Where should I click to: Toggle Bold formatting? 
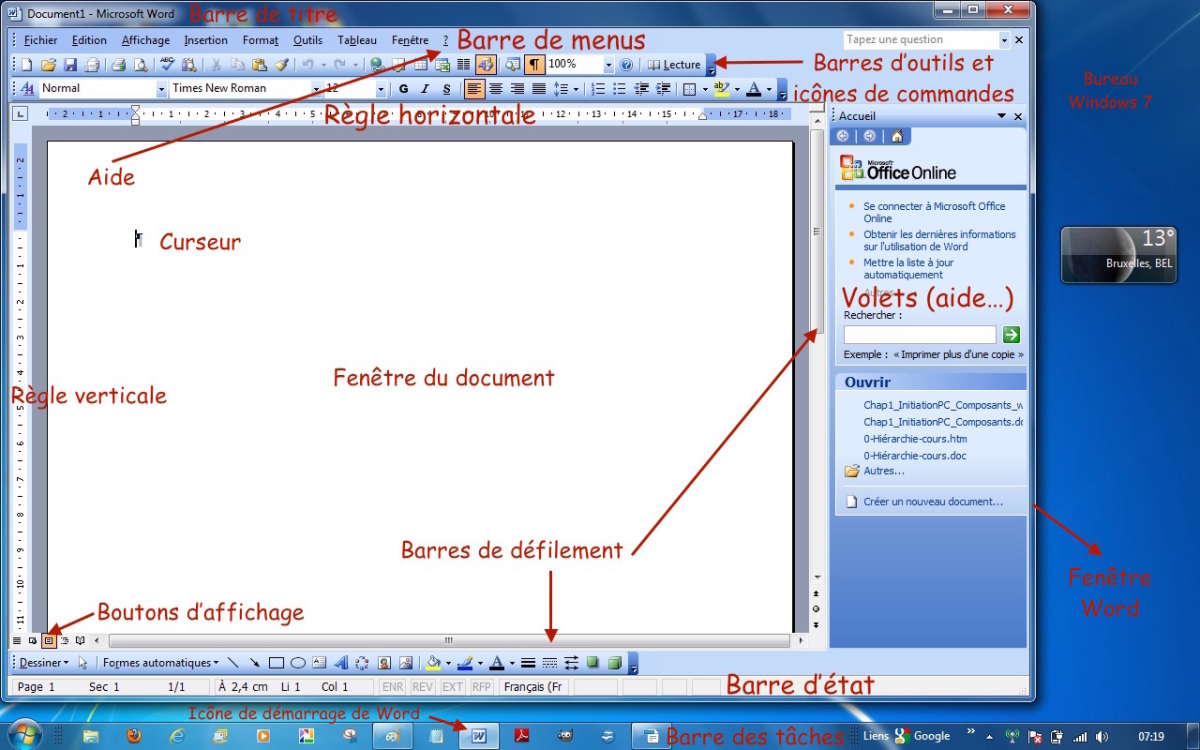pos(403,89)
